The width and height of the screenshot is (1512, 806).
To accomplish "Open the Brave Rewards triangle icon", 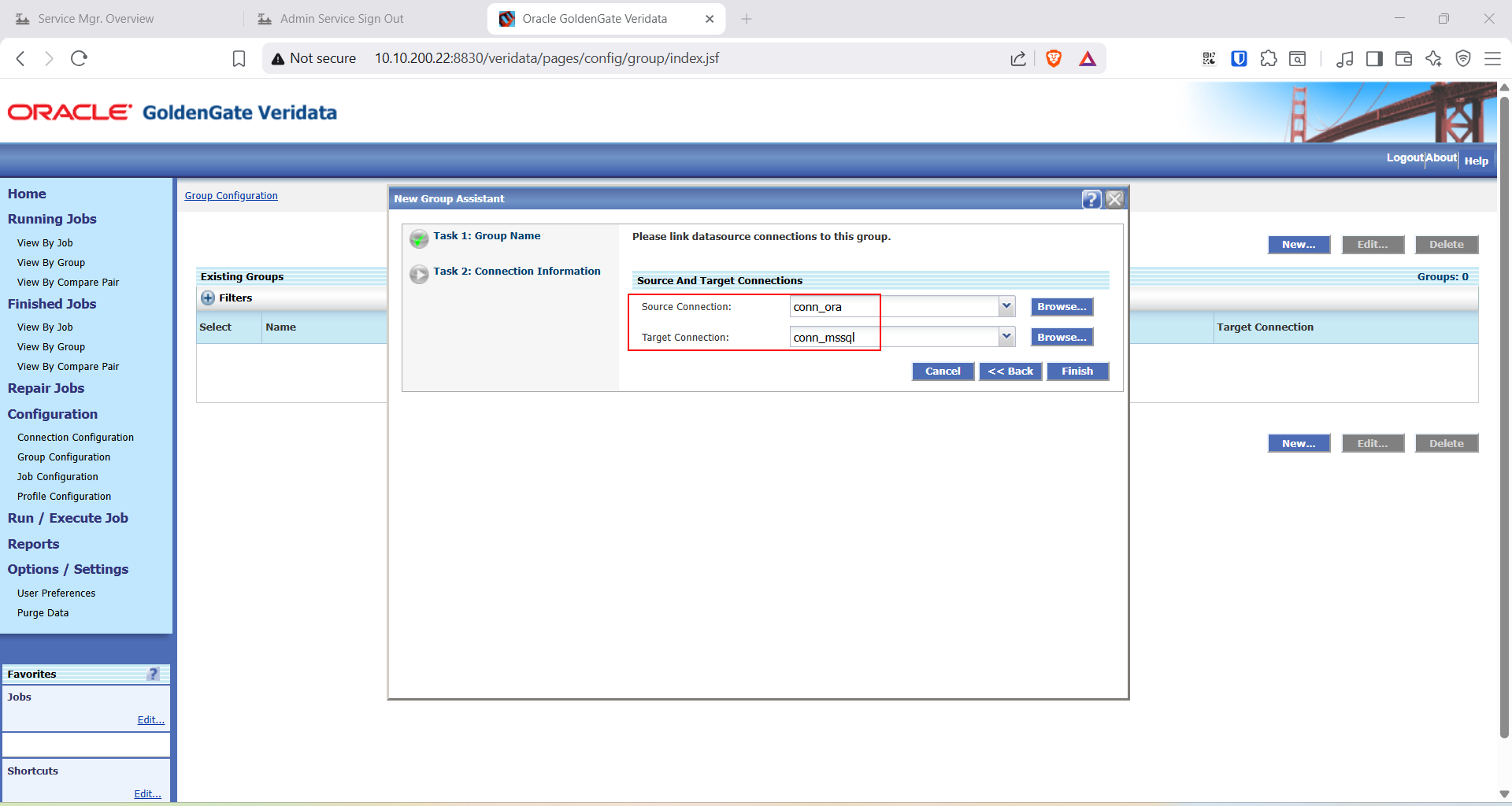I will (1088, 58).
